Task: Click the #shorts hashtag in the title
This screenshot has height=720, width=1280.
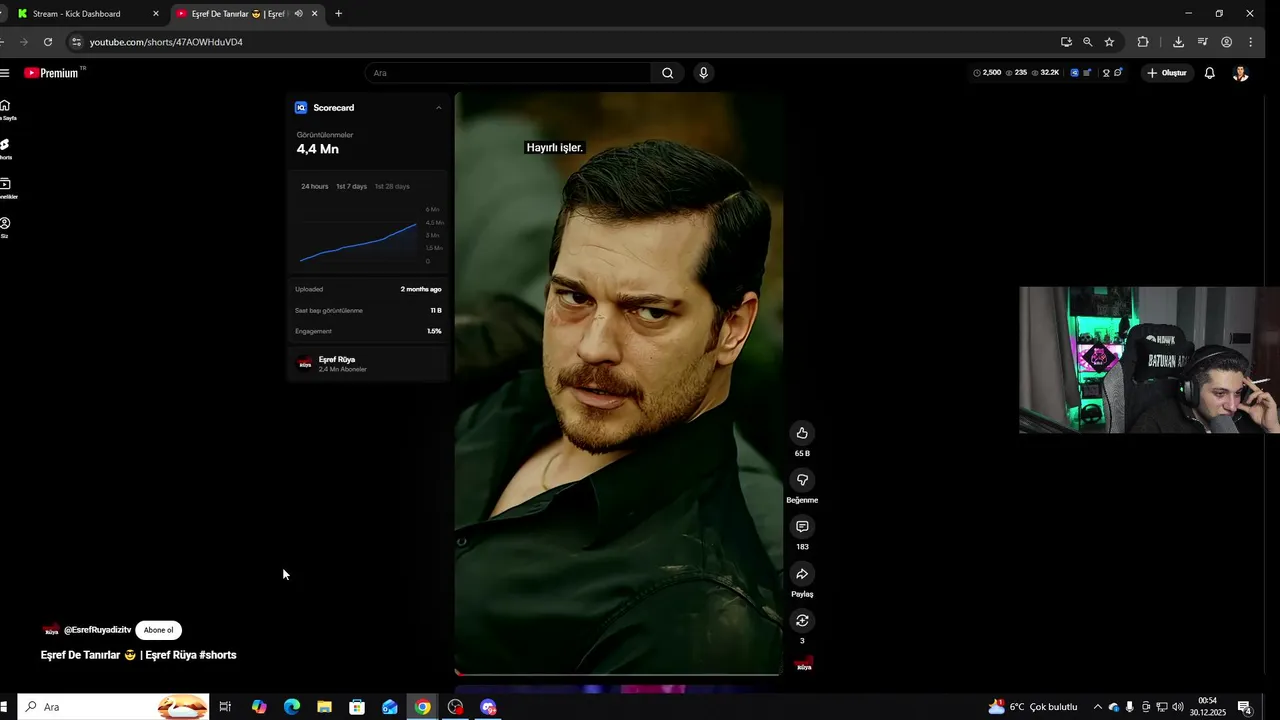Action: click(218, 655)
